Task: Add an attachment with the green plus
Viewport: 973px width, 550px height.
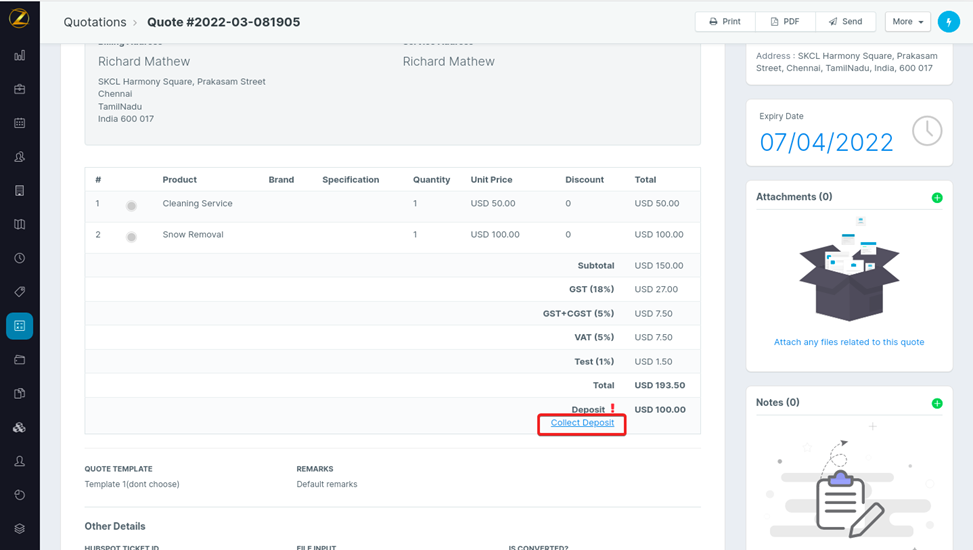Action: [x=937, y=198]
